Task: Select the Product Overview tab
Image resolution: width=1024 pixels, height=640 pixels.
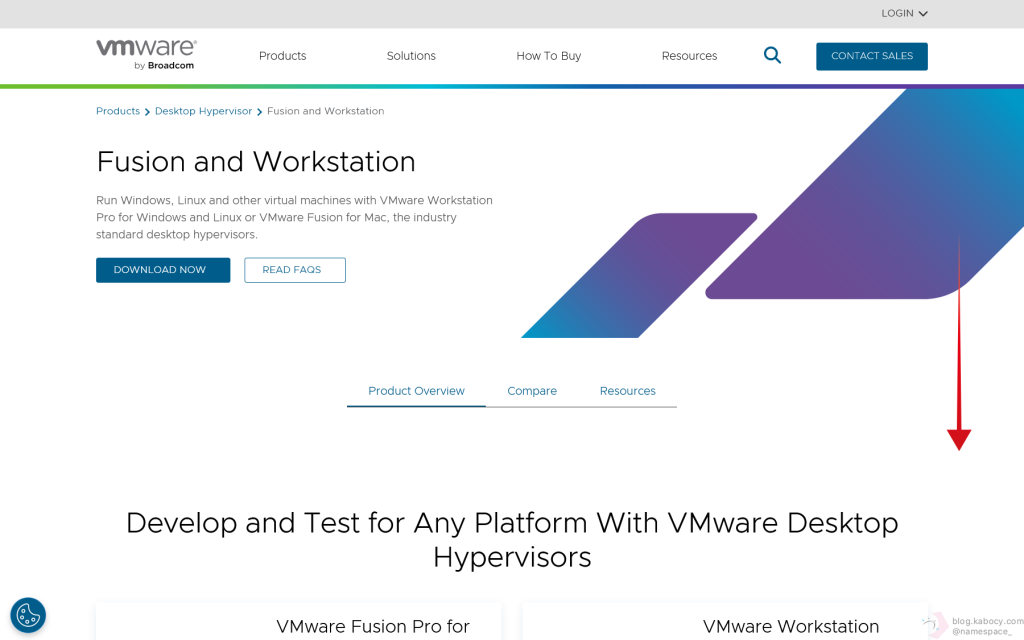Action: click(416, 391)
